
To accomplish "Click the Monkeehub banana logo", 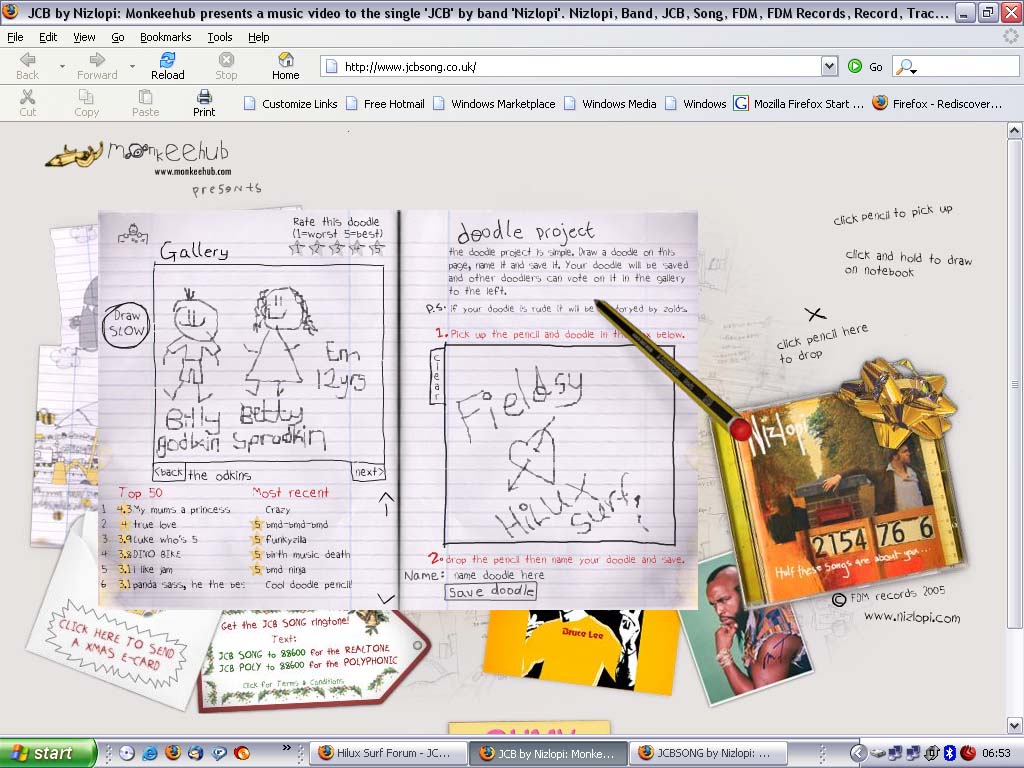I will pos(76,155).
